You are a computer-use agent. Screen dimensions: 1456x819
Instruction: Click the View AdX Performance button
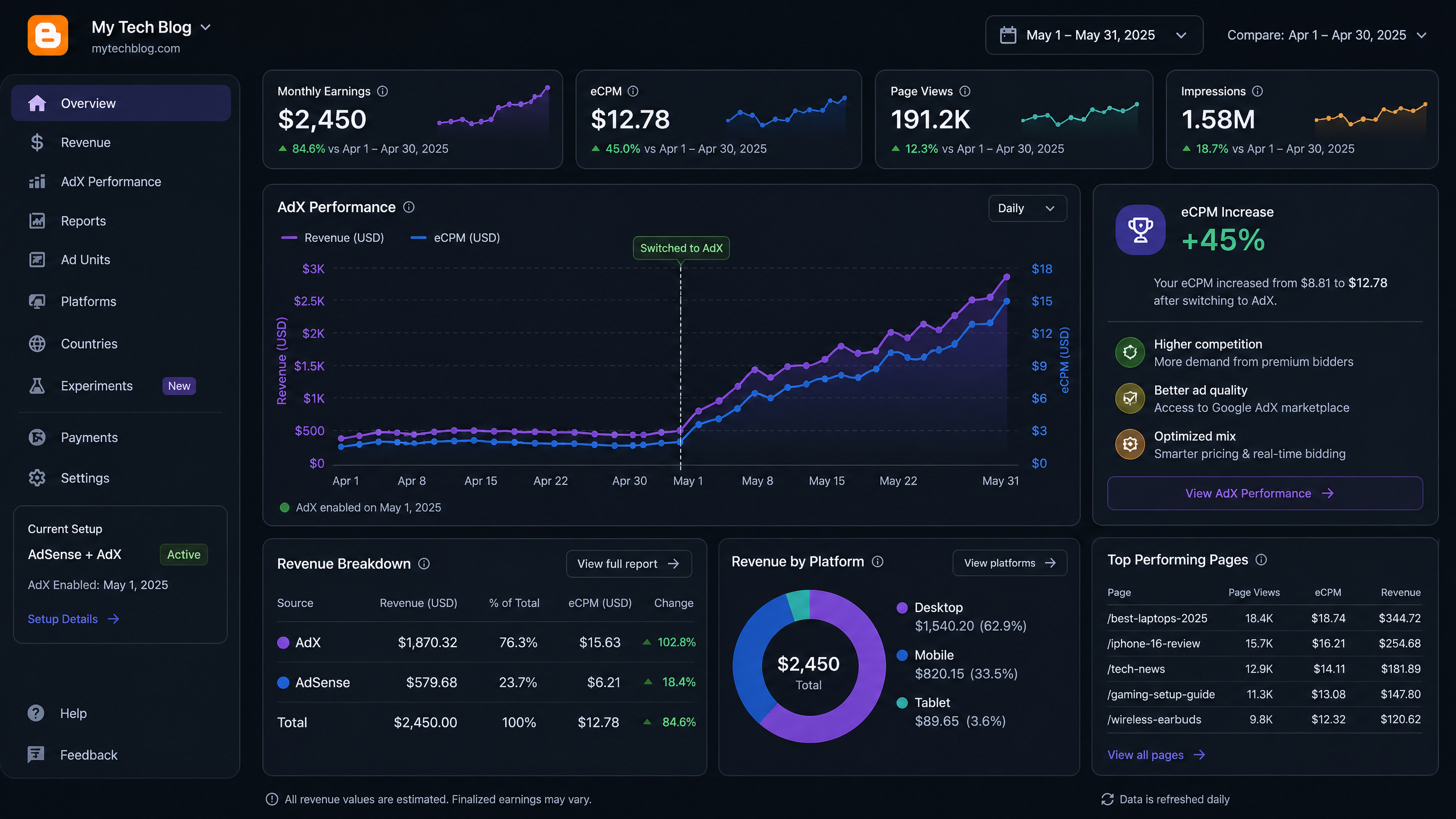[1265, 493]
